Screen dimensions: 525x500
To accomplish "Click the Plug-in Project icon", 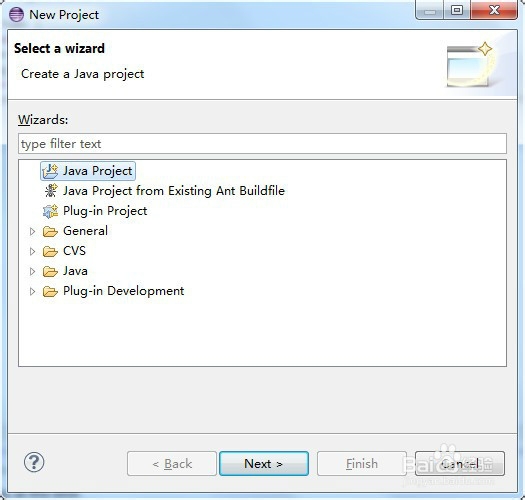I will click(x=51, y=211).
